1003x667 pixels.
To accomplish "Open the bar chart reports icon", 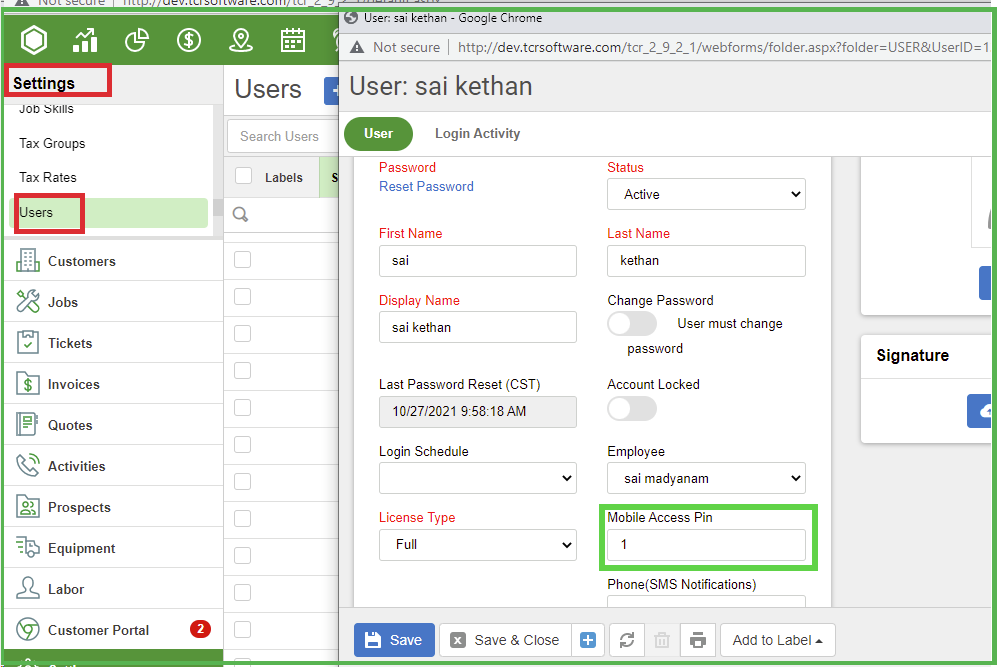I will [85, 40].
